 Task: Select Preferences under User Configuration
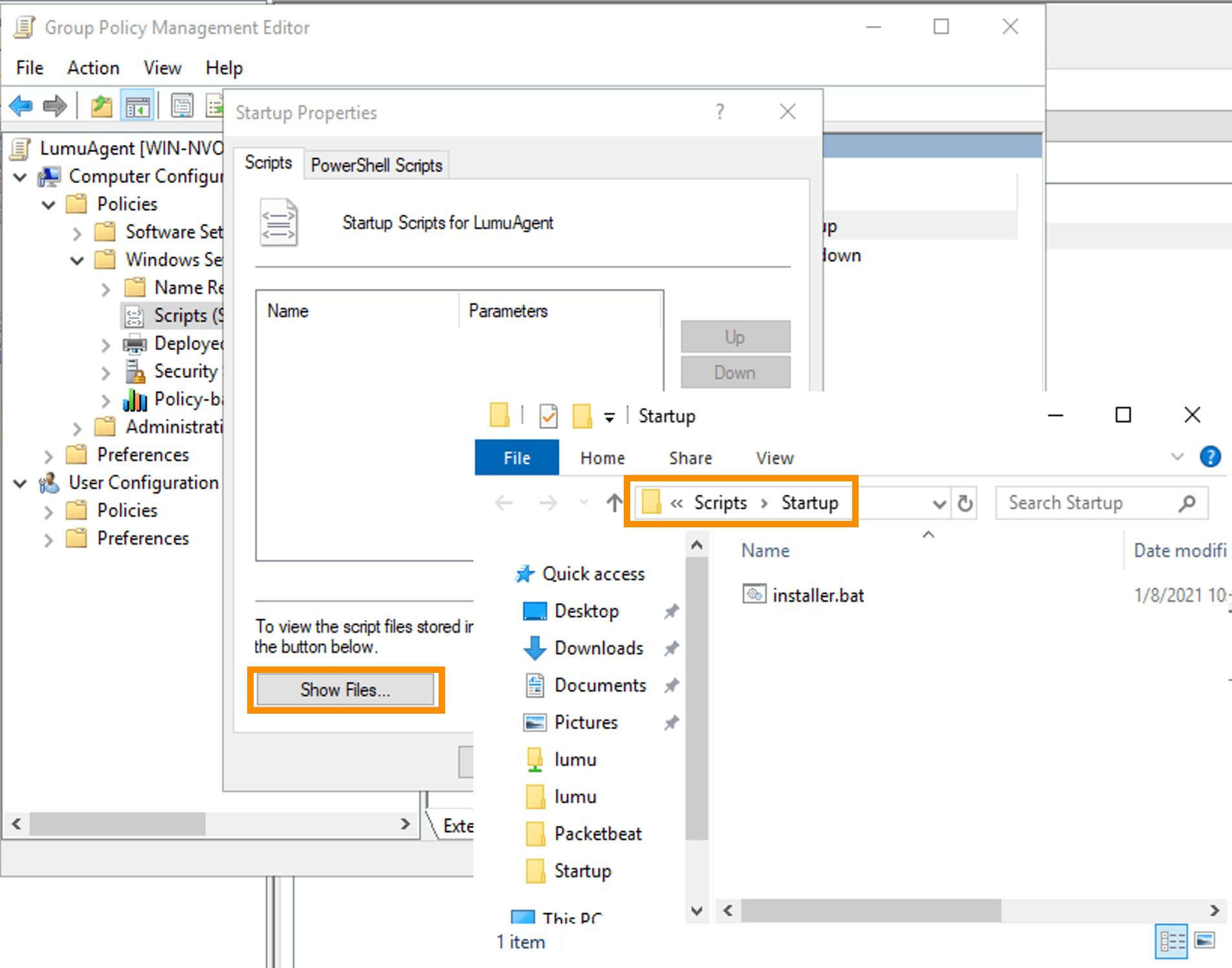click(142, 538)
